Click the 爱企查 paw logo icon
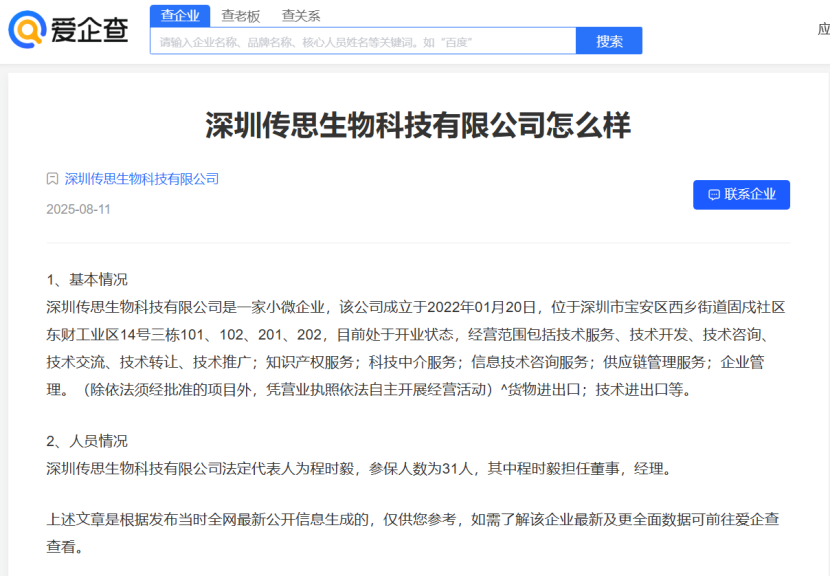830x576 pixels. (27, 30)
